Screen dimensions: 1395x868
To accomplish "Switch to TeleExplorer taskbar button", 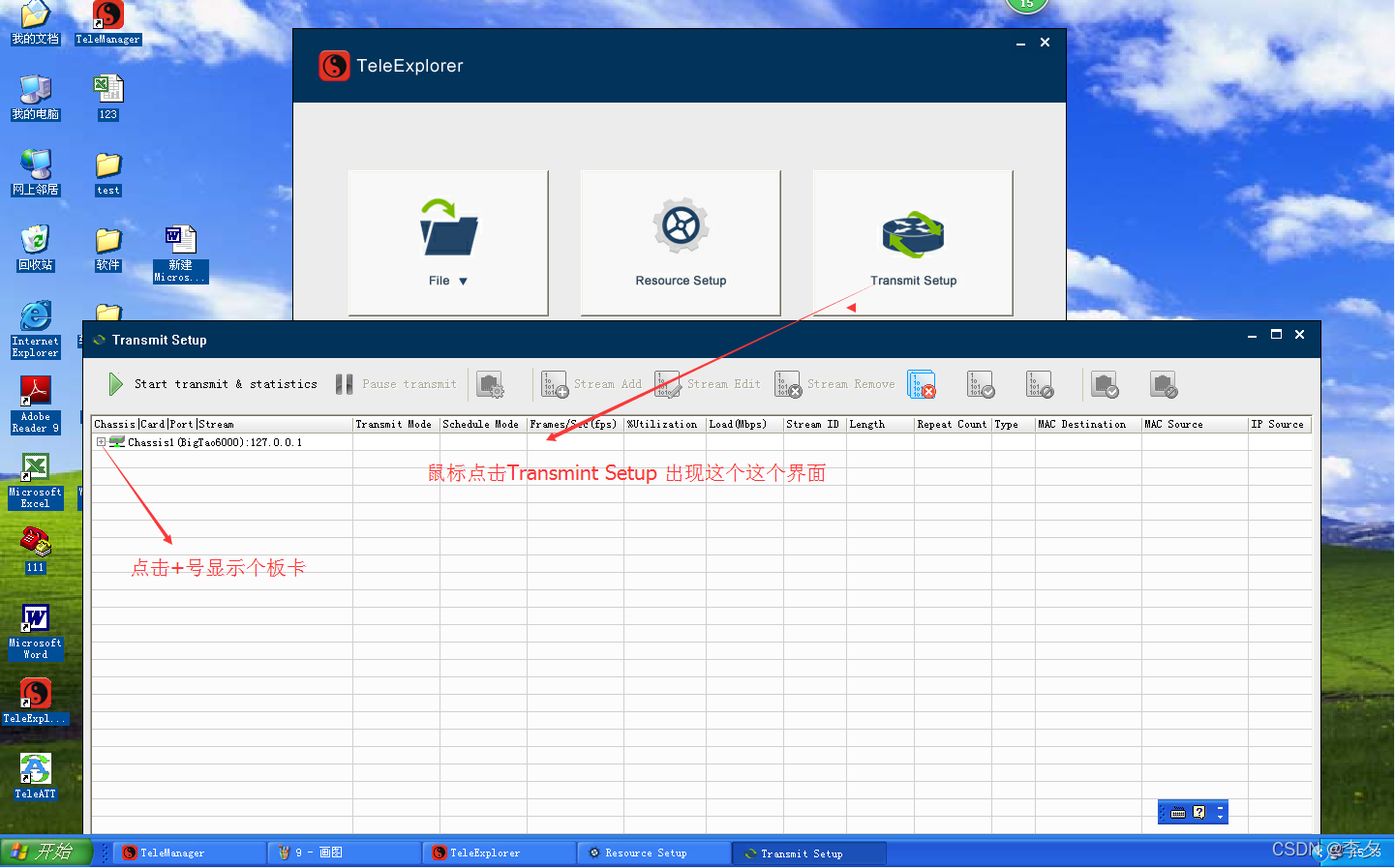I will tap(500, 853).
